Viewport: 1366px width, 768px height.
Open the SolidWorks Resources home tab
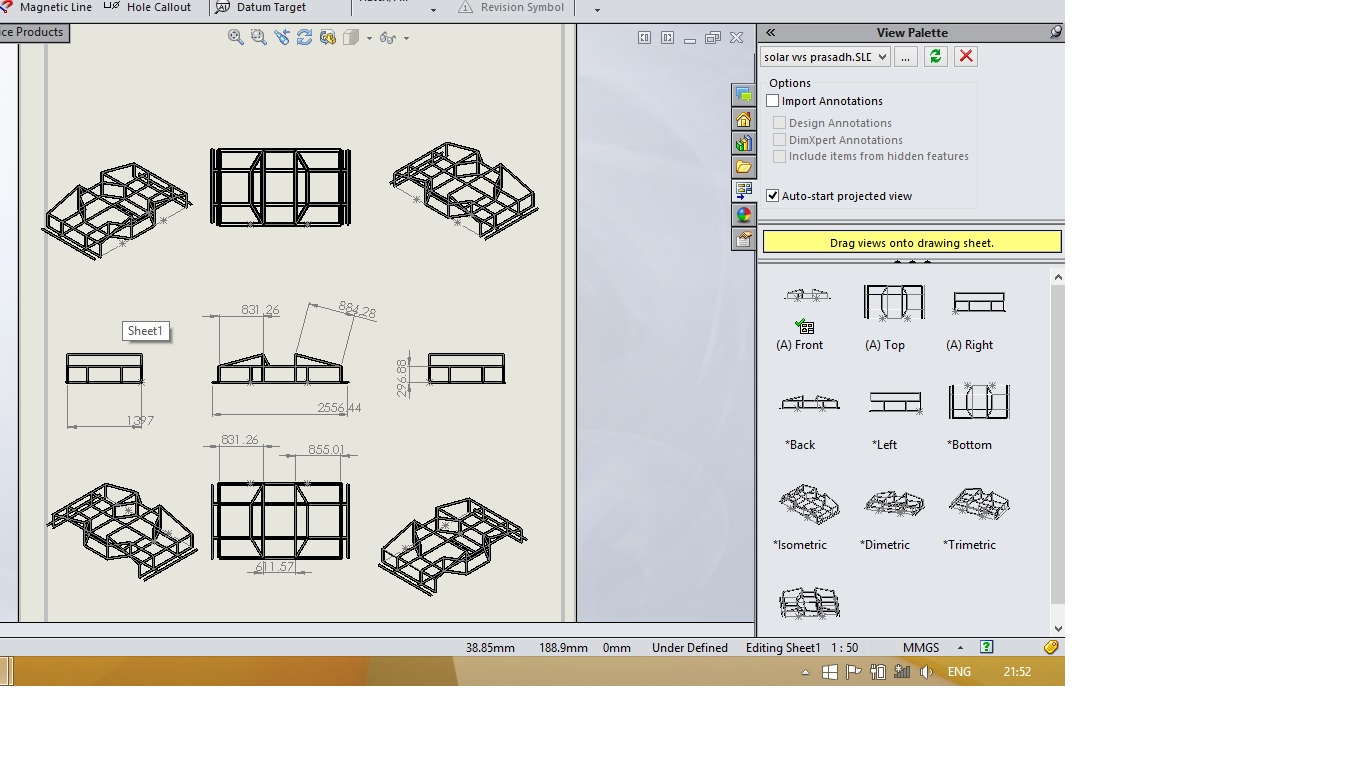tap(743, 119)
